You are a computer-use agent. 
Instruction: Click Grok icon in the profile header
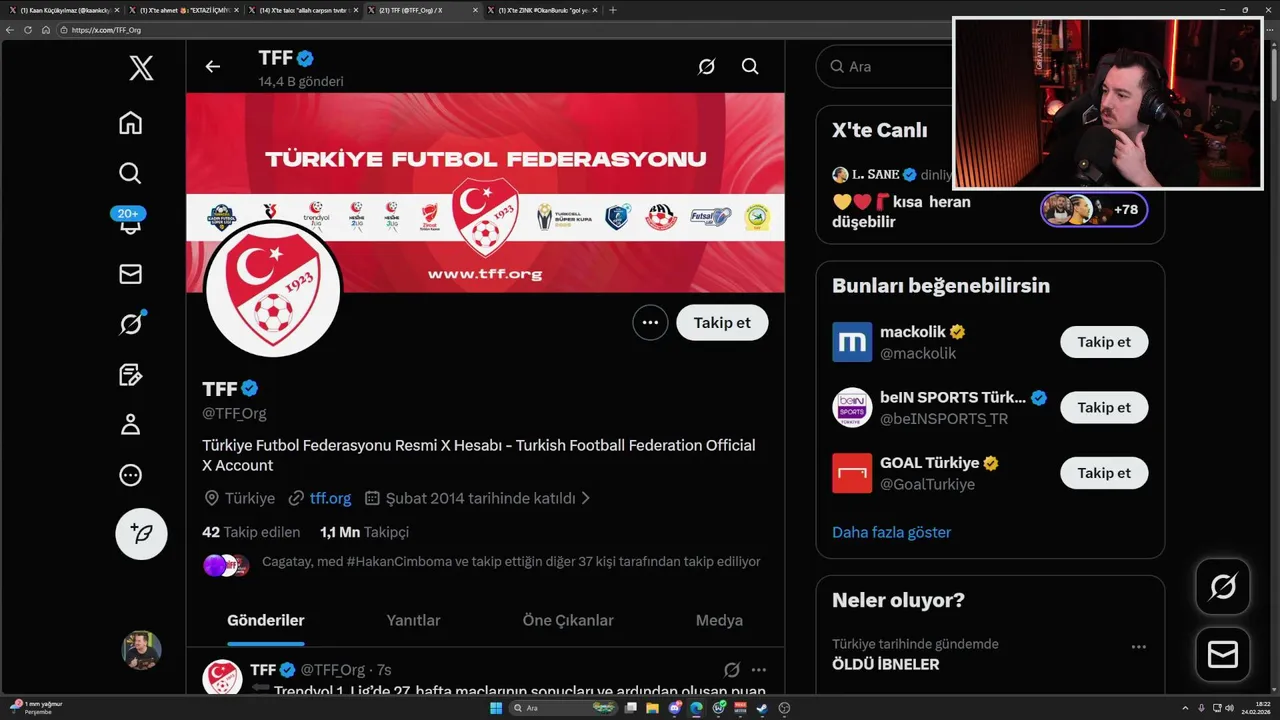(706, 67)
